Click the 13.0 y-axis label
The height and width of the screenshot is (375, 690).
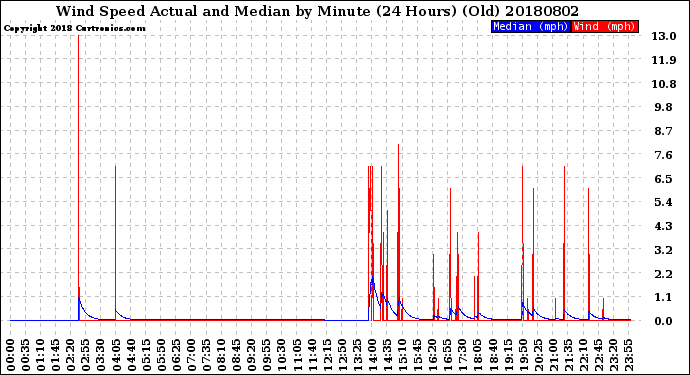tap(664, 36)
